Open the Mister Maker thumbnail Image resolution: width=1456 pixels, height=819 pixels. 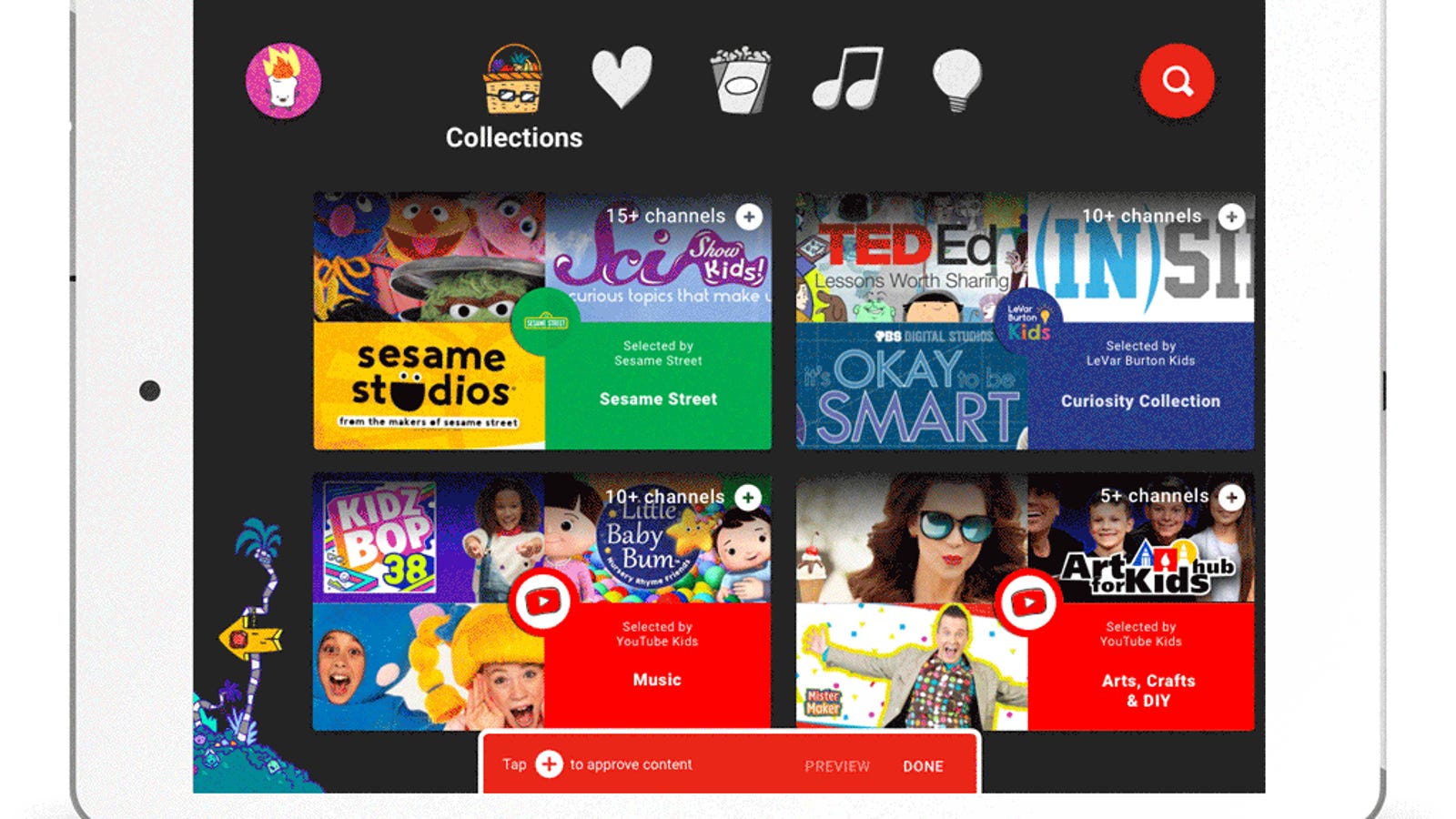[x=912, y=666]
